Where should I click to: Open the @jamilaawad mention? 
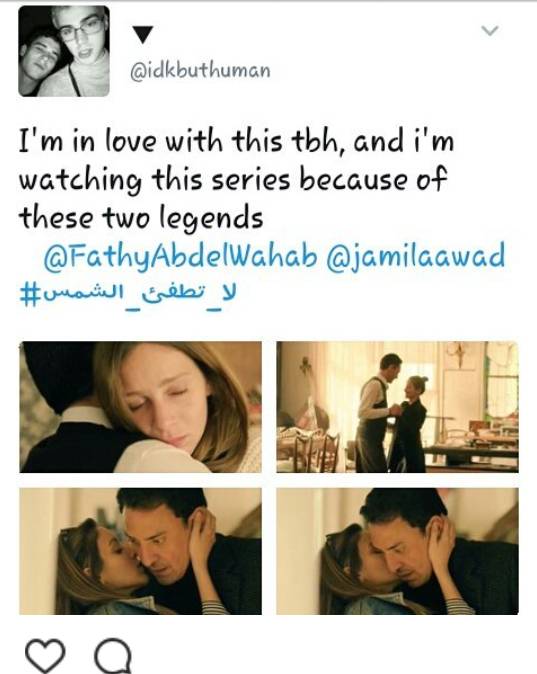pyautogui.click(x=416, y=256)
